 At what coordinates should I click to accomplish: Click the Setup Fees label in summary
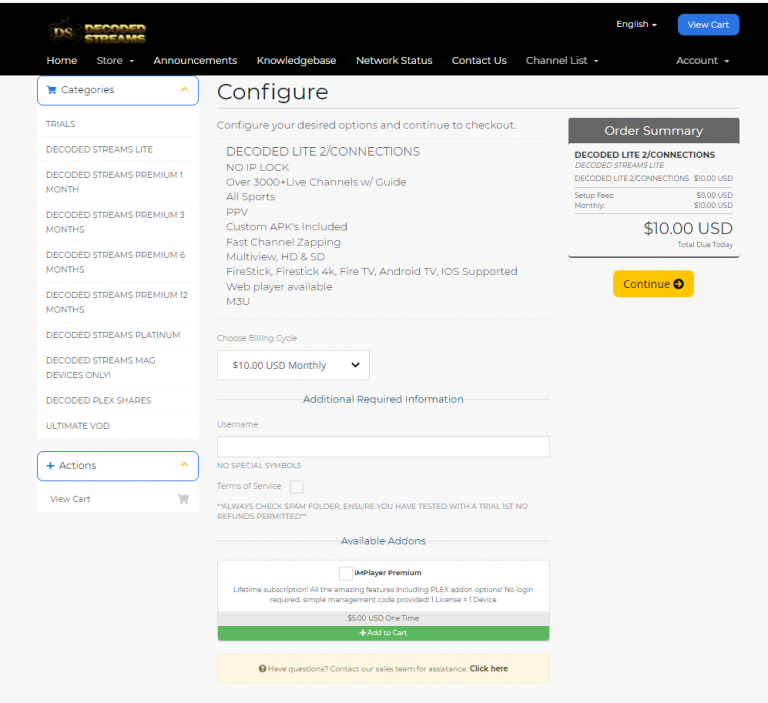(x=594, y=195)
